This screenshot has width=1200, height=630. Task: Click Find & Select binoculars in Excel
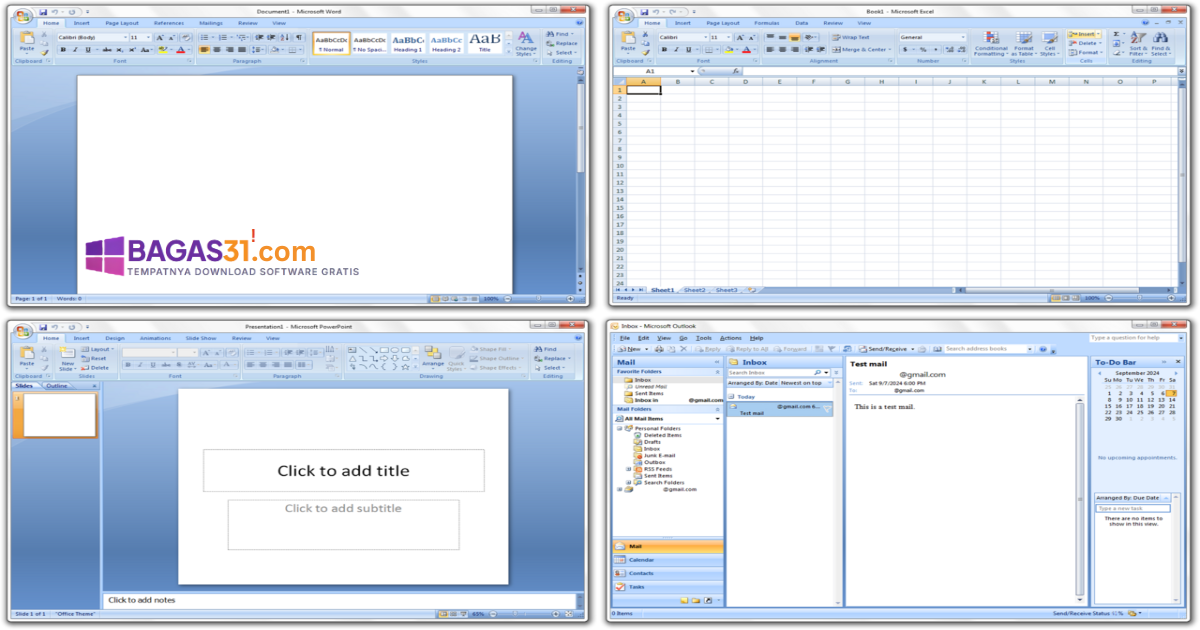tap(1160, 44)
